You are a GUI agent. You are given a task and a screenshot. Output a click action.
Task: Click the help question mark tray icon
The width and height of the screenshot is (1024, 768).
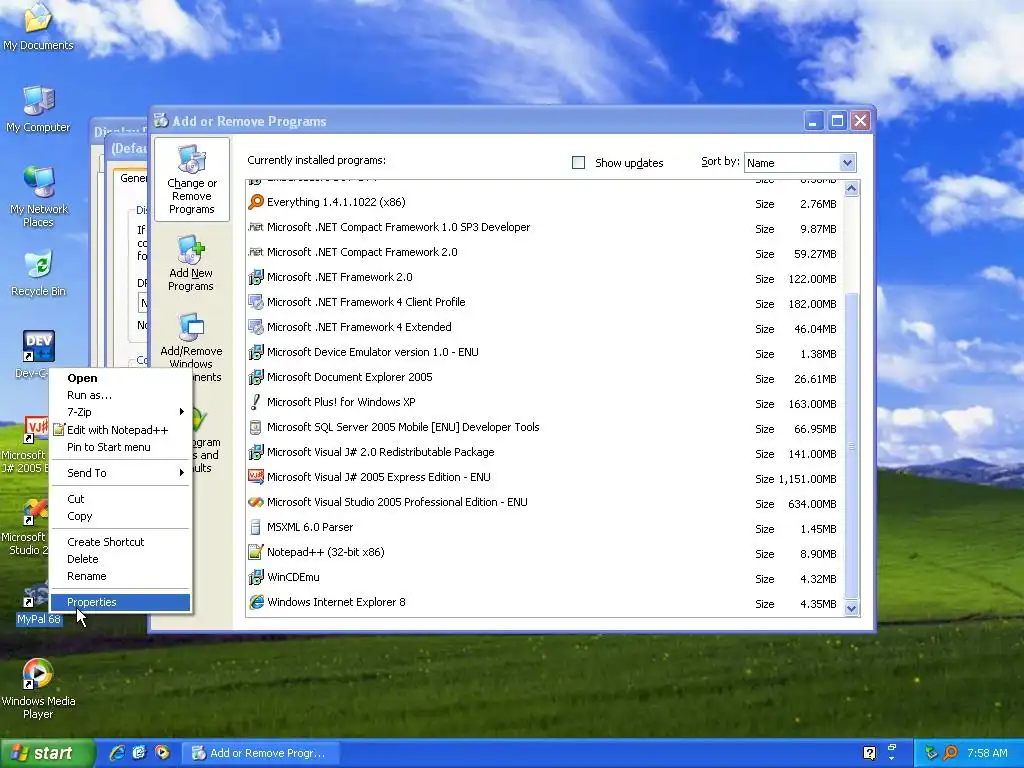tap(869, 753)
